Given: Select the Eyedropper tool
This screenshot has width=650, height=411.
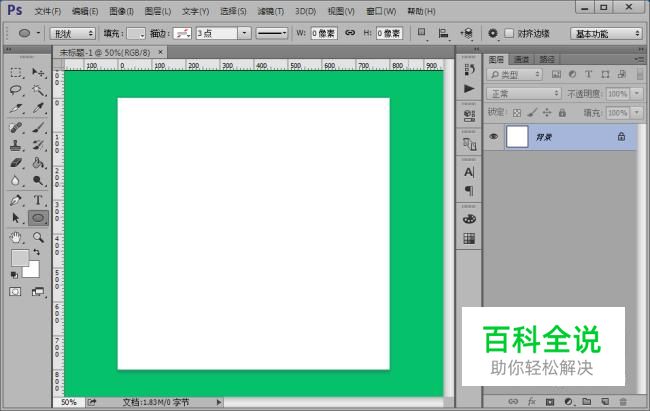Looking at the screenshot, I should (x=38, y=108).
